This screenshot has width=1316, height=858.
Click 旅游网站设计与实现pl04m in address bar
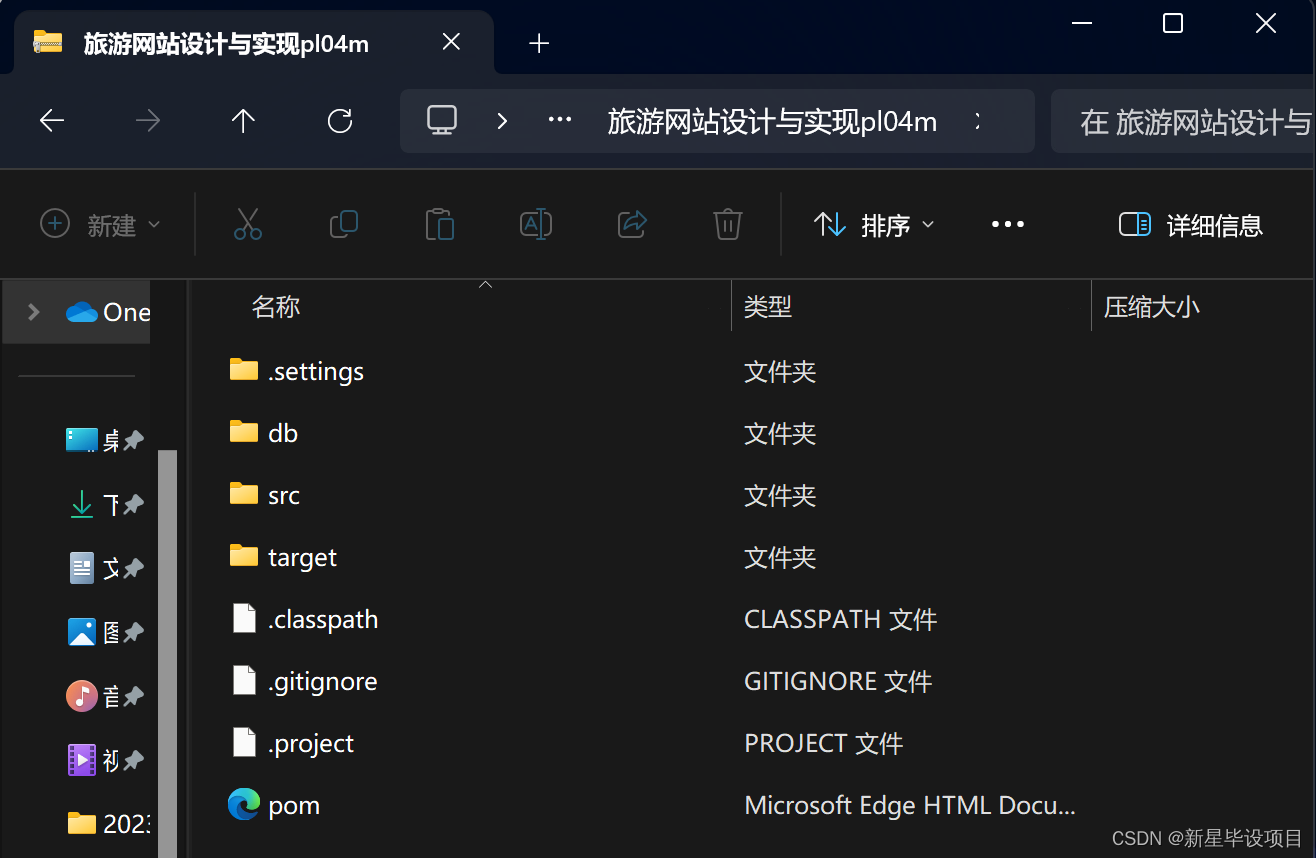[772, 122]
